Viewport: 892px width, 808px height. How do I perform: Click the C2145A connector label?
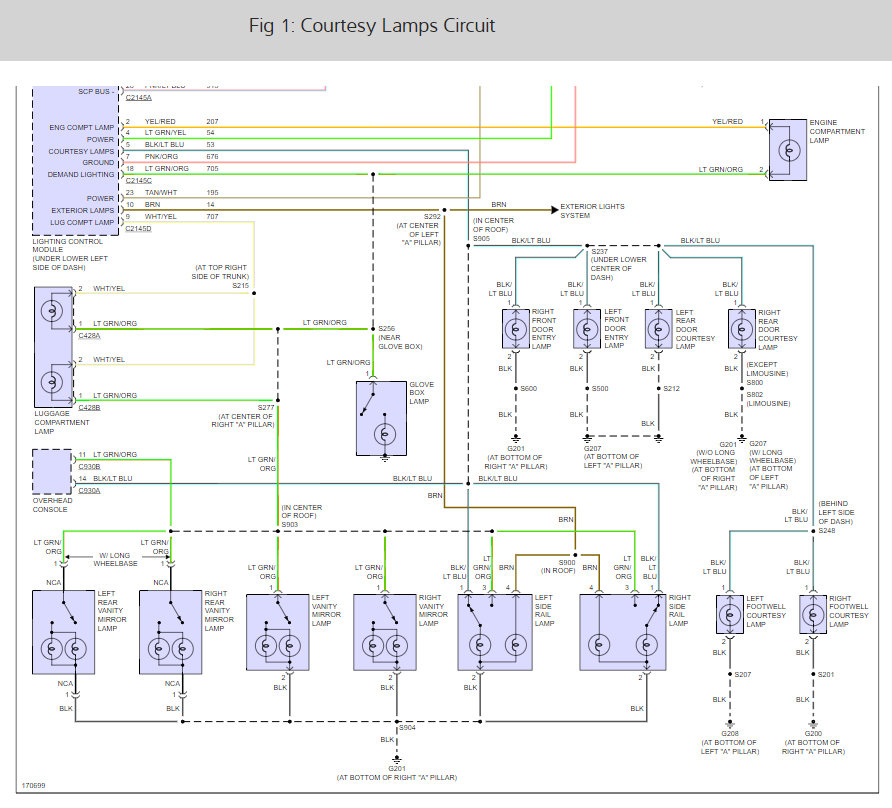tap(139, 98)
